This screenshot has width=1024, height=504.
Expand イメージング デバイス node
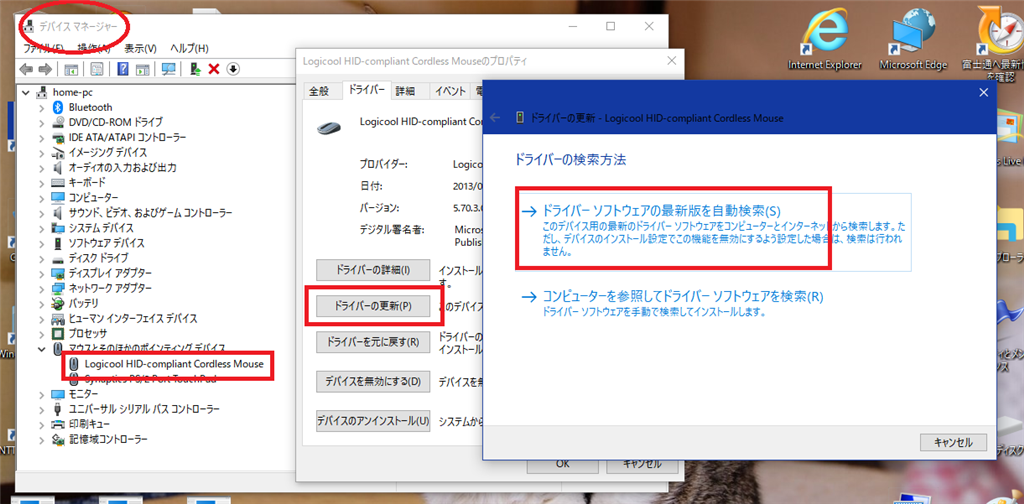42,152
